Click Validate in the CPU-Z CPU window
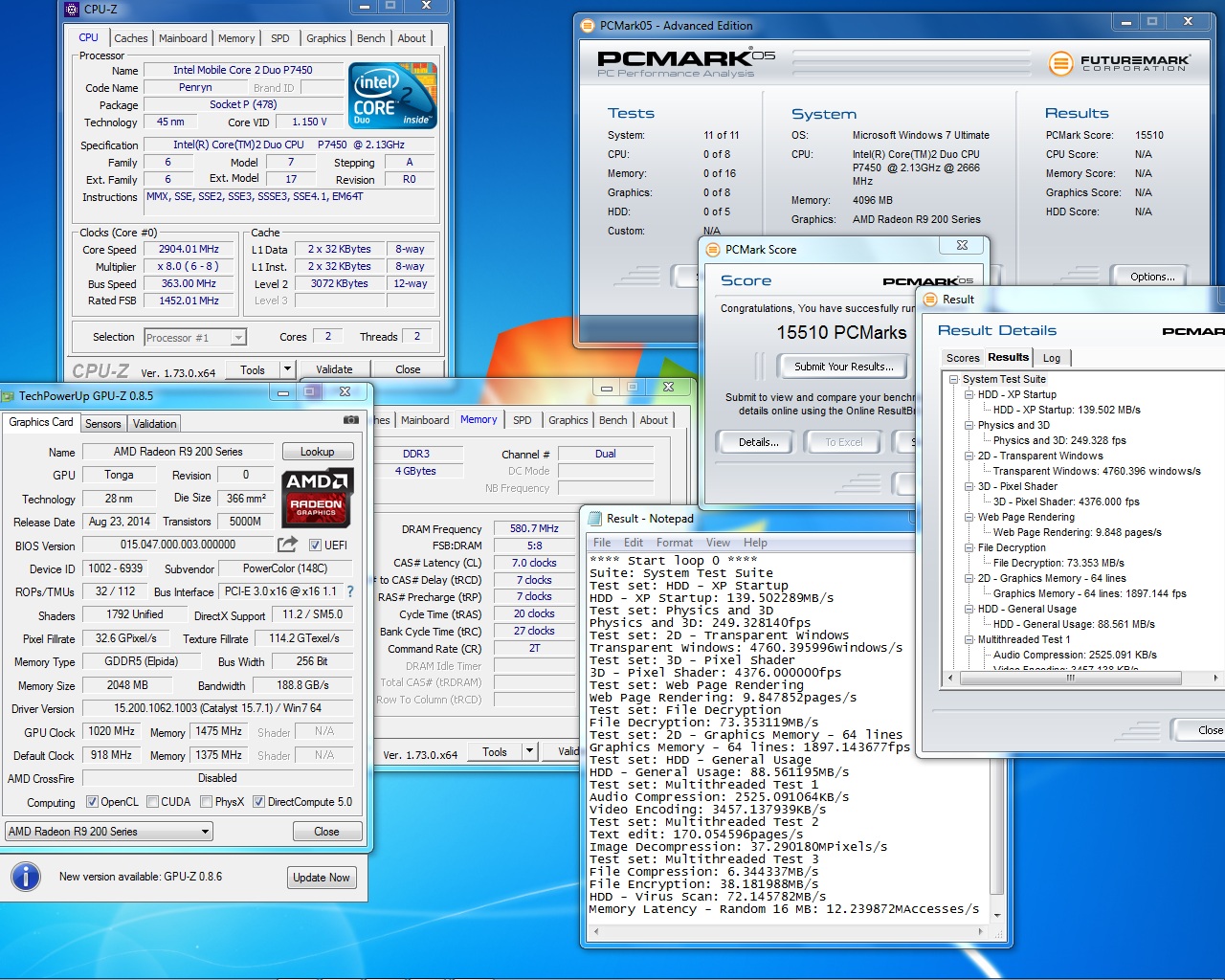1225x980 pixels. click(334, 369)
